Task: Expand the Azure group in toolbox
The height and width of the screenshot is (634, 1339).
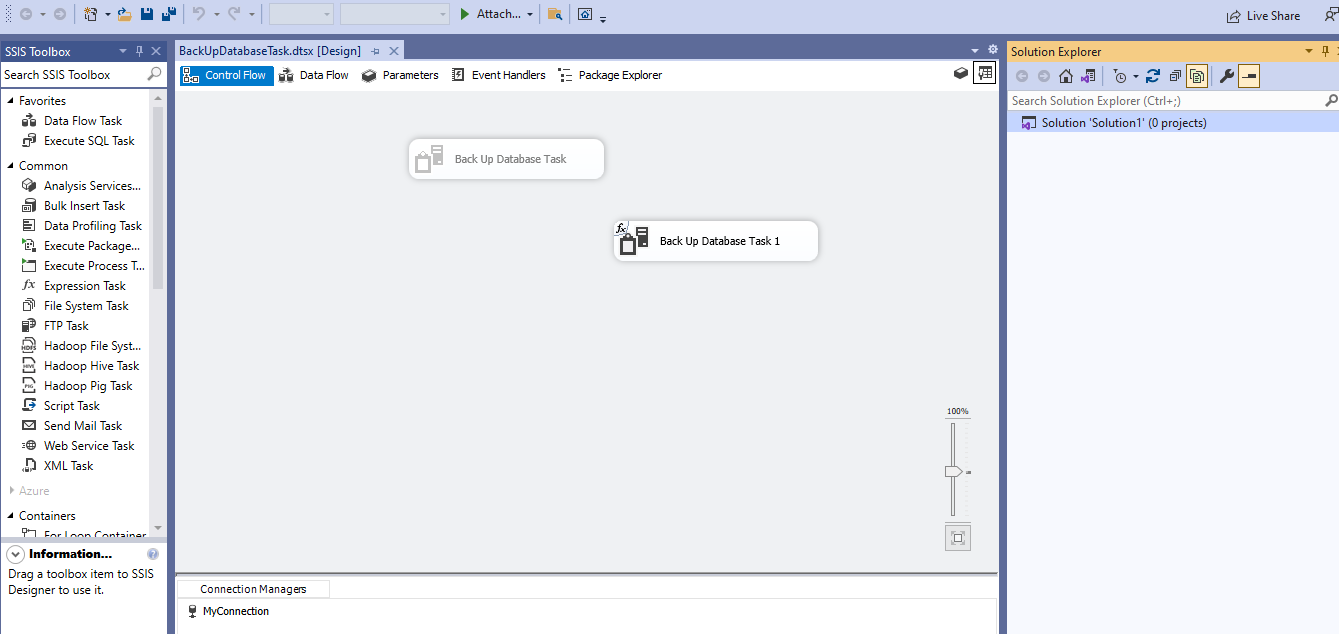Action: 11,491
